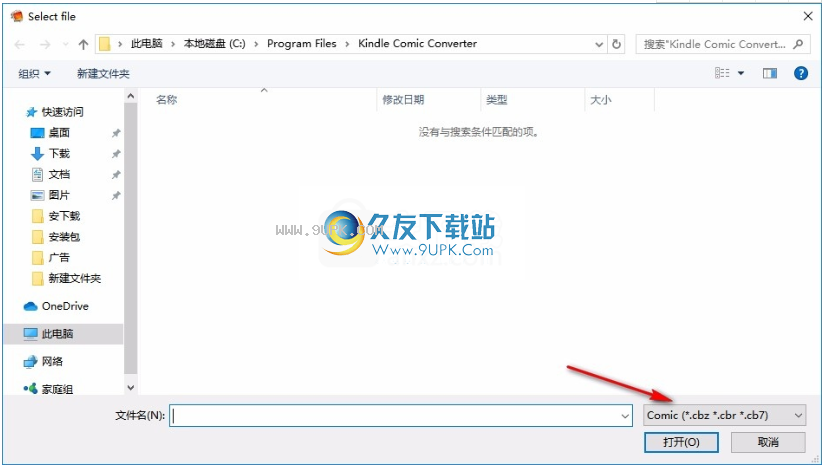This screenshot has height=466, width=825.
Task: Go back to previous folder
Action: pos(19,45)
